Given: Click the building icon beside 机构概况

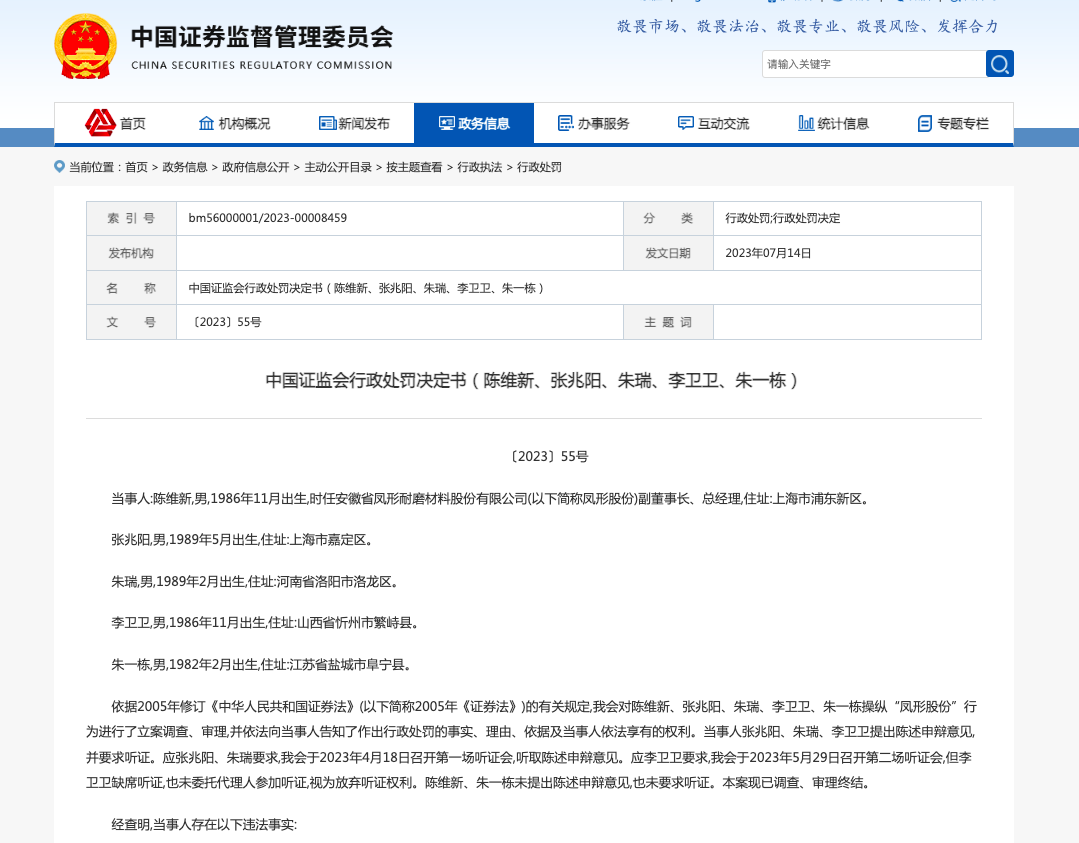Looking at the screenshot, I should pos(206,123).
